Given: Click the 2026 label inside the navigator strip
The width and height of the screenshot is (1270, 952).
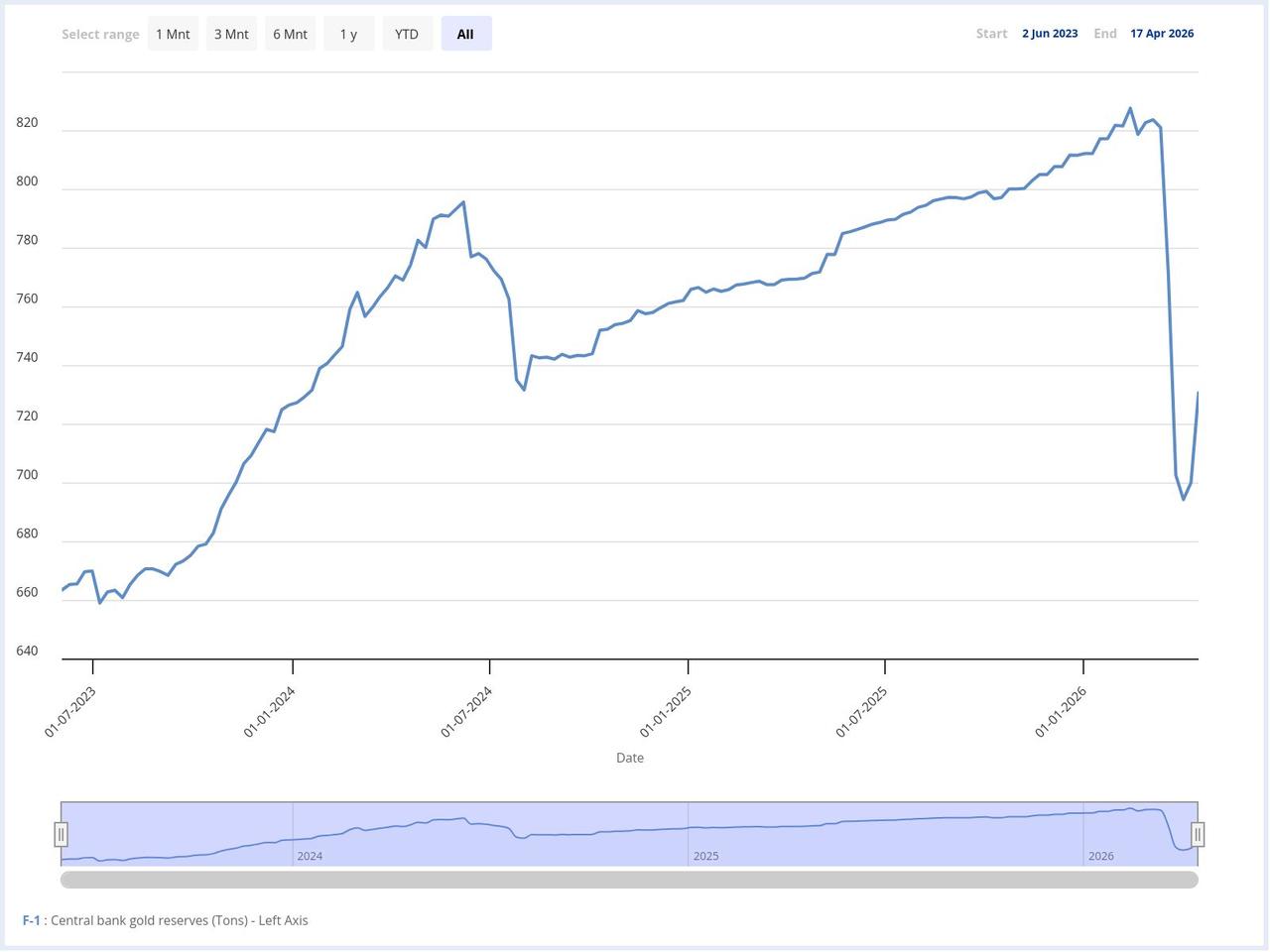Looking at the screenshot, I should 1101,855.
